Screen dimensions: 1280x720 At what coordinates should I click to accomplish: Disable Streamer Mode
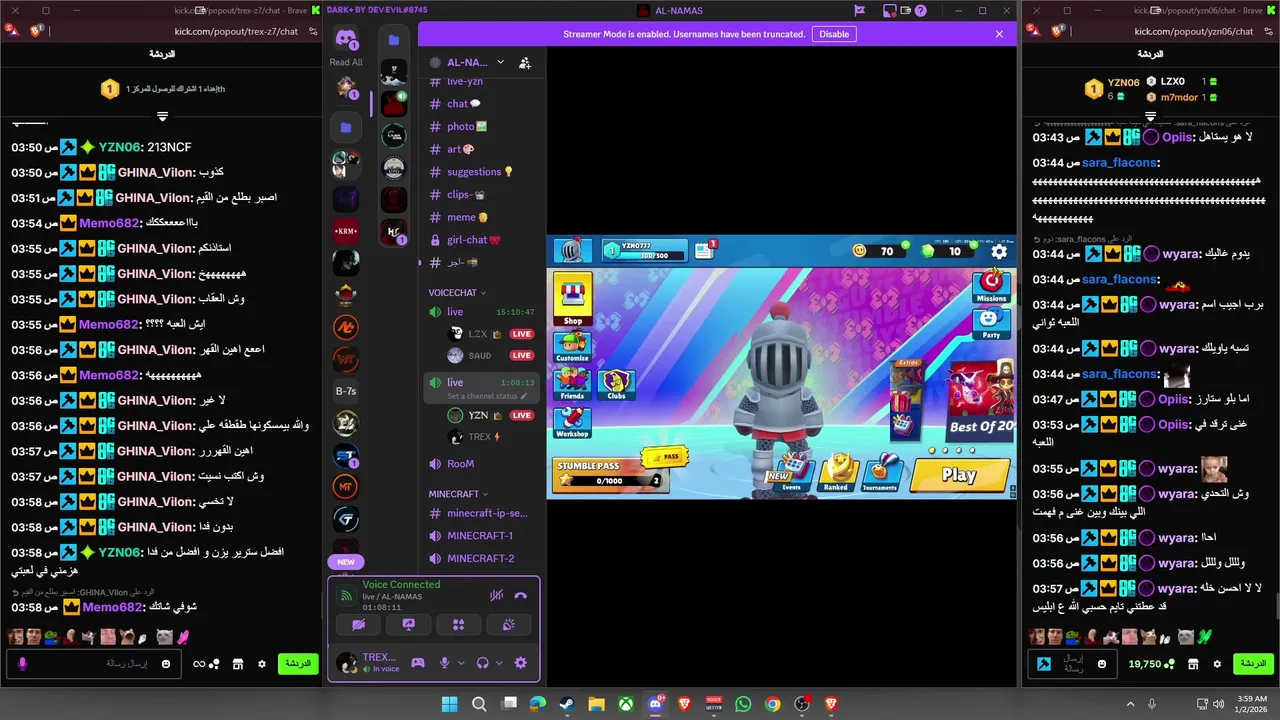[834, 34]
